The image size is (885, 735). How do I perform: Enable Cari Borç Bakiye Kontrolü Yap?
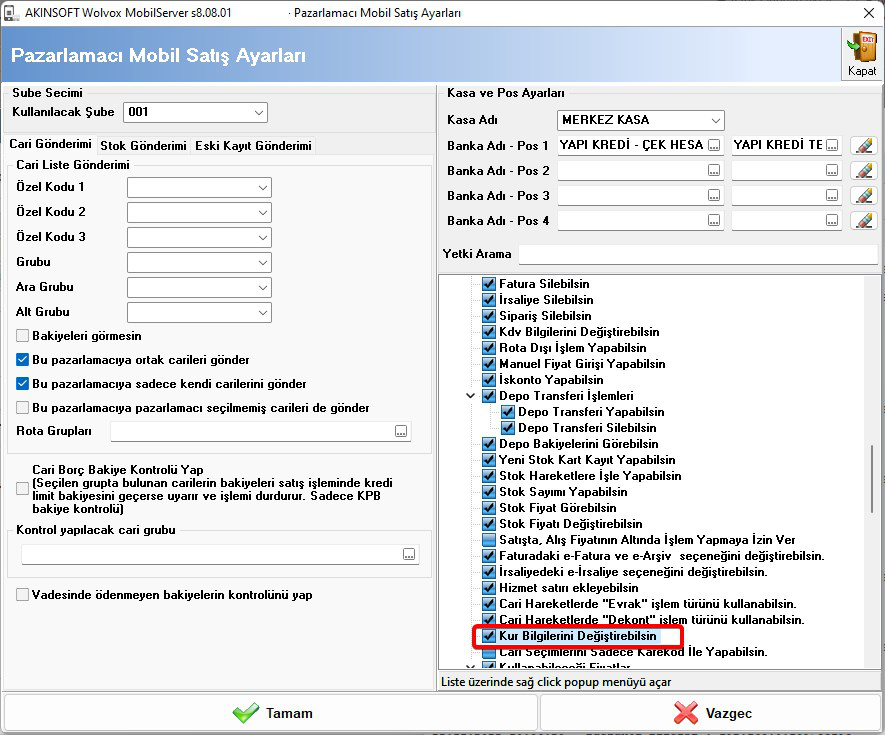23,488
